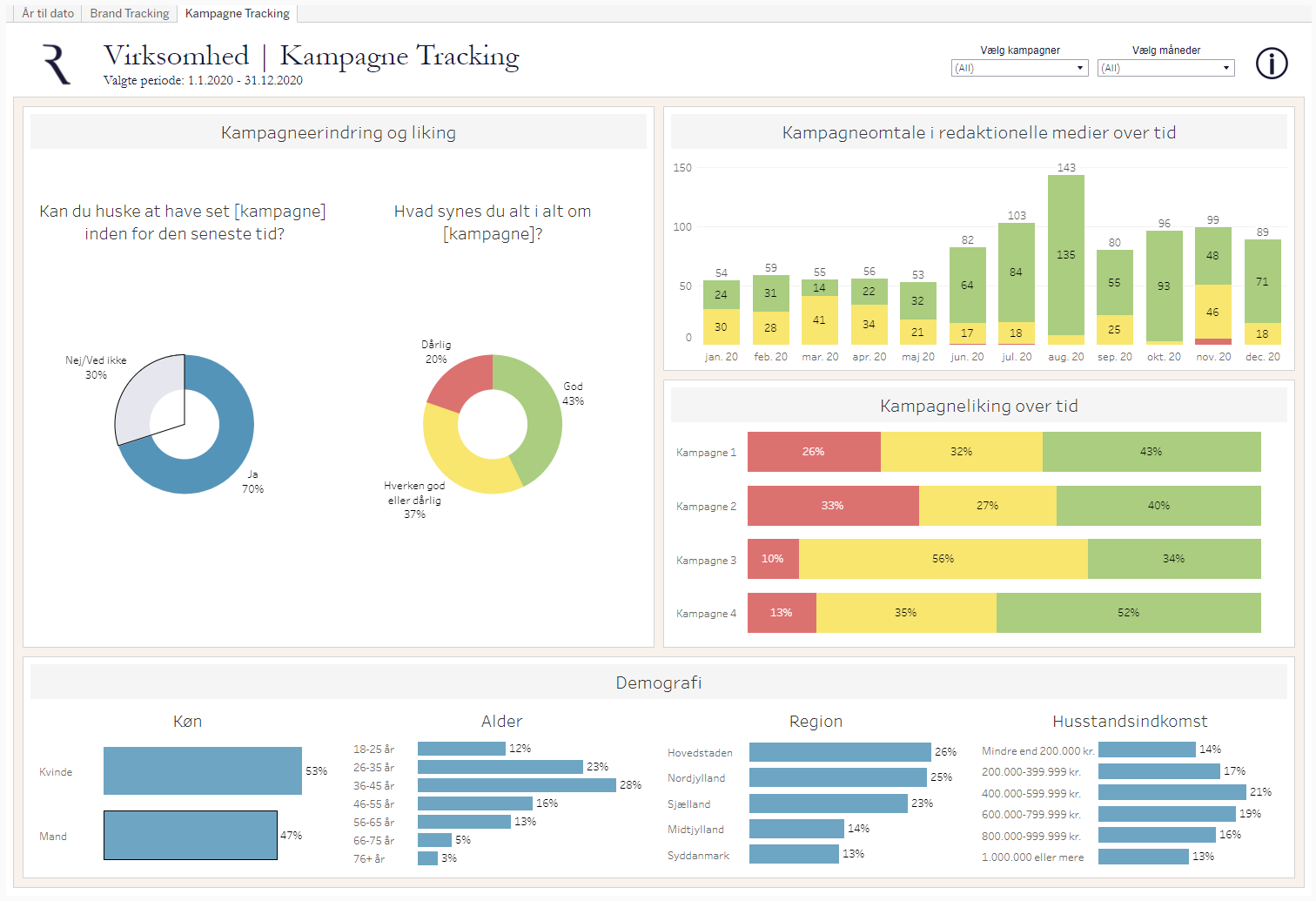Select the Kampagne Tracking tab
The height and width of the screenshot is (901, 1316).
pos(237,13)
